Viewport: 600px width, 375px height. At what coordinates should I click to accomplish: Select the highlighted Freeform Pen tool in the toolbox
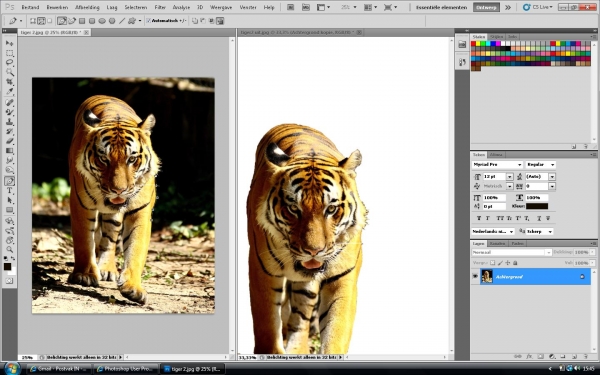pyautogui.click(x=9, y=181)
